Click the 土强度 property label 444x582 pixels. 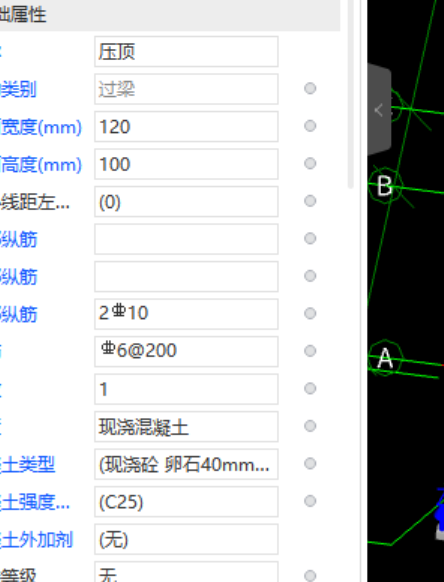coord(35,502)
